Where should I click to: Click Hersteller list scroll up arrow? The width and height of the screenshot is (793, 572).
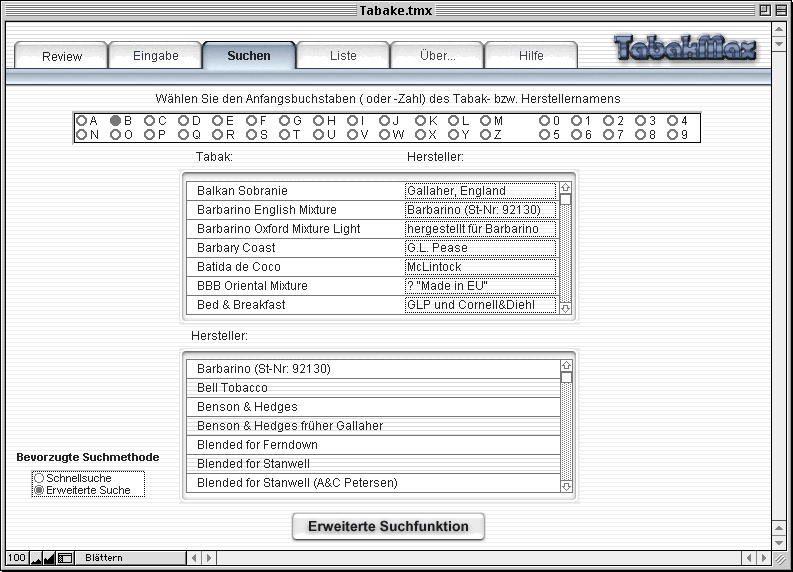tap(566, 365)
